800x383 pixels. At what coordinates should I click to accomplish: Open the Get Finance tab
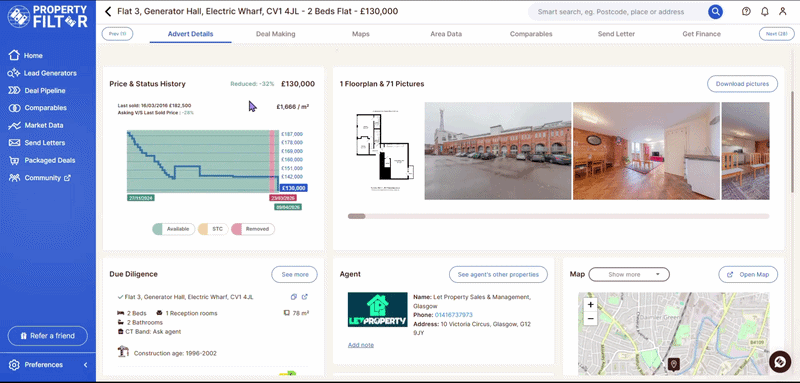(702, 34)
